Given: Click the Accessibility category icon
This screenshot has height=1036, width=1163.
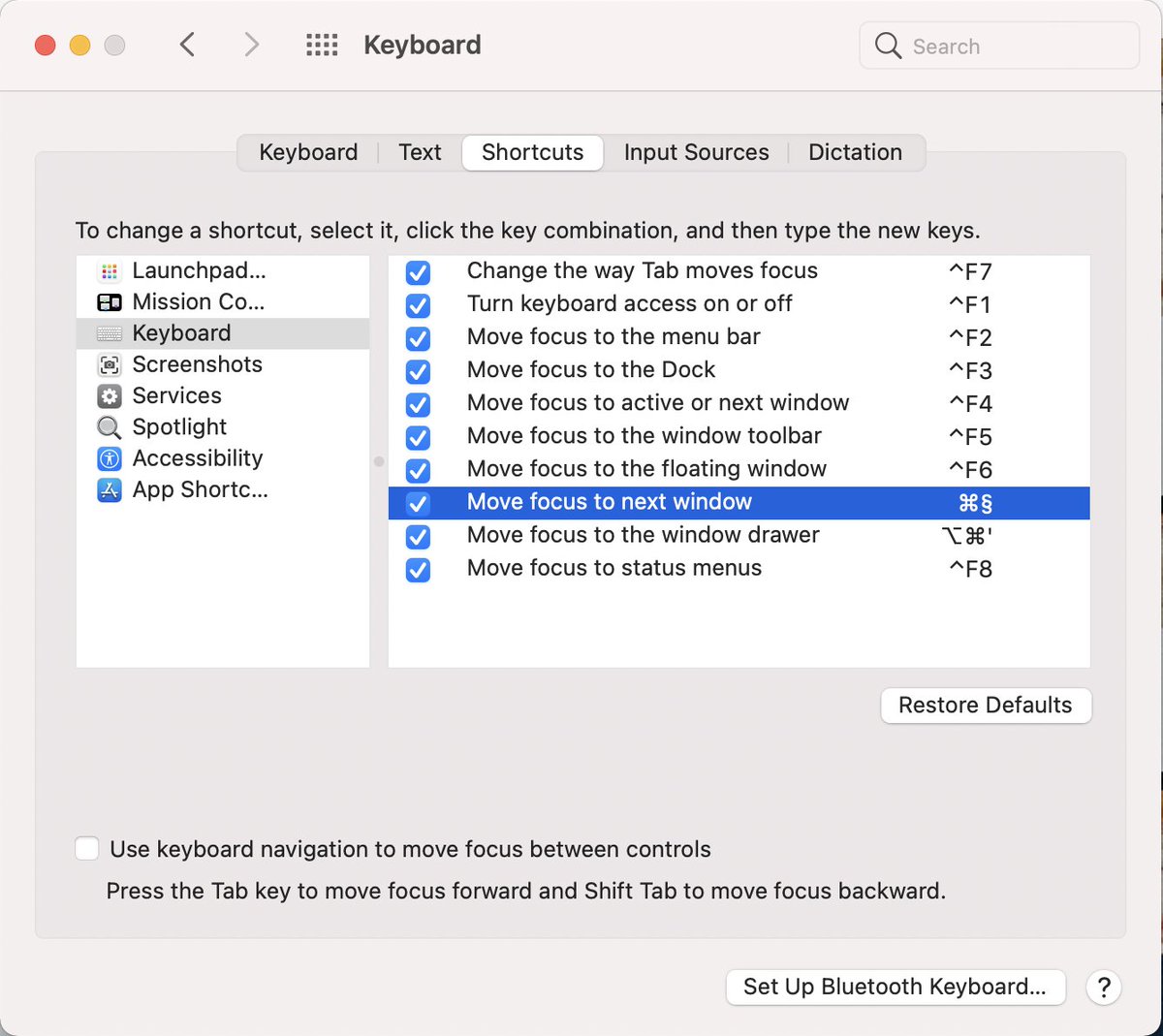Looking at the screenshot, I should click(x=110, y=458).
